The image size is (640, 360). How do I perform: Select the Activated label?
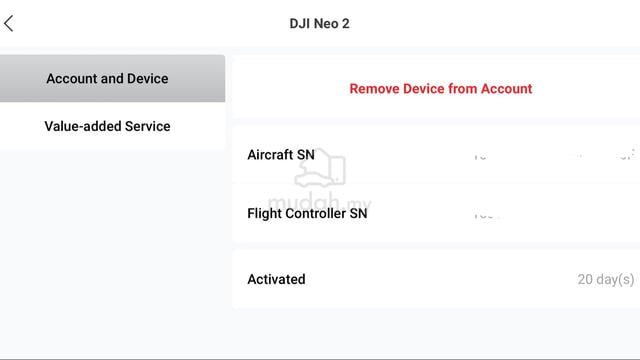[276, 279]
